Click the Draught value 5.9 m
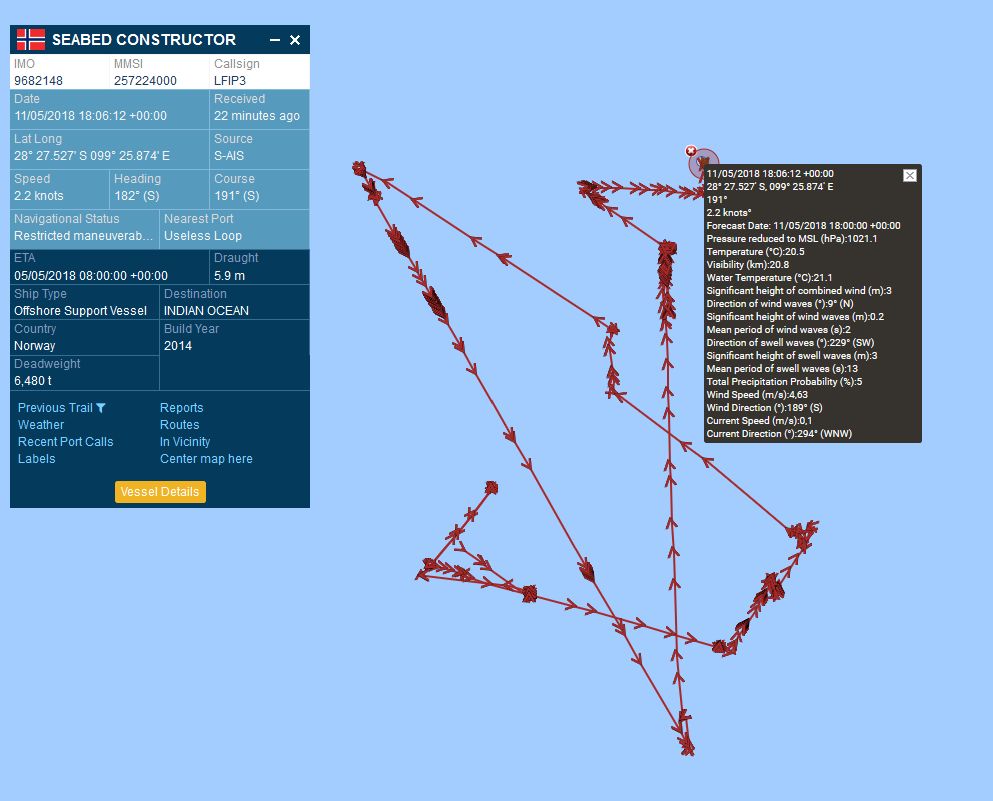993x801 pixels. click(x=229, y=275)
